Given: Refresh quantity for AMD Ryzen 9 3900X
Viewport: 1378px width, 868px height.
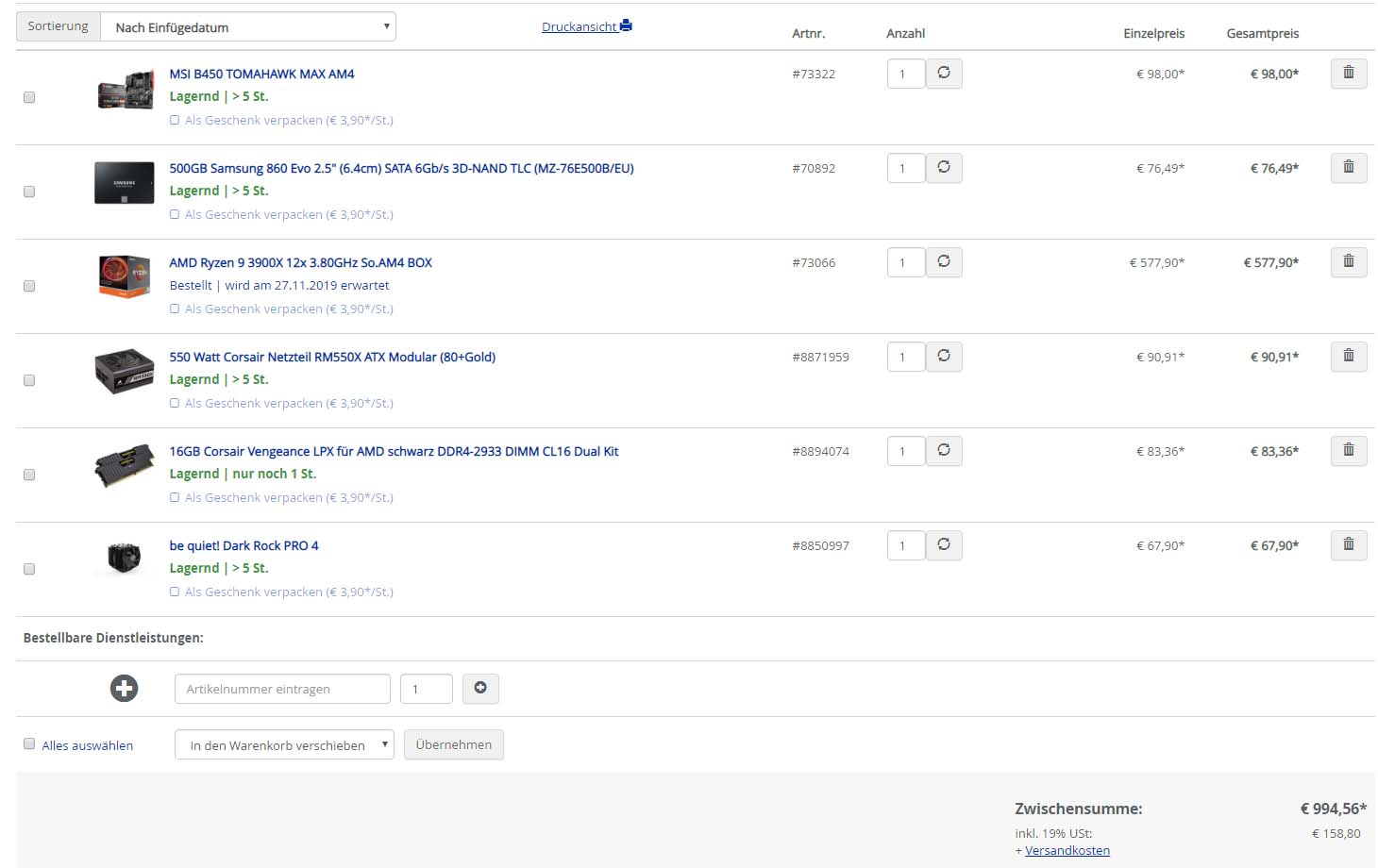Looking at the screenshot, I should (x=944, y=262).
